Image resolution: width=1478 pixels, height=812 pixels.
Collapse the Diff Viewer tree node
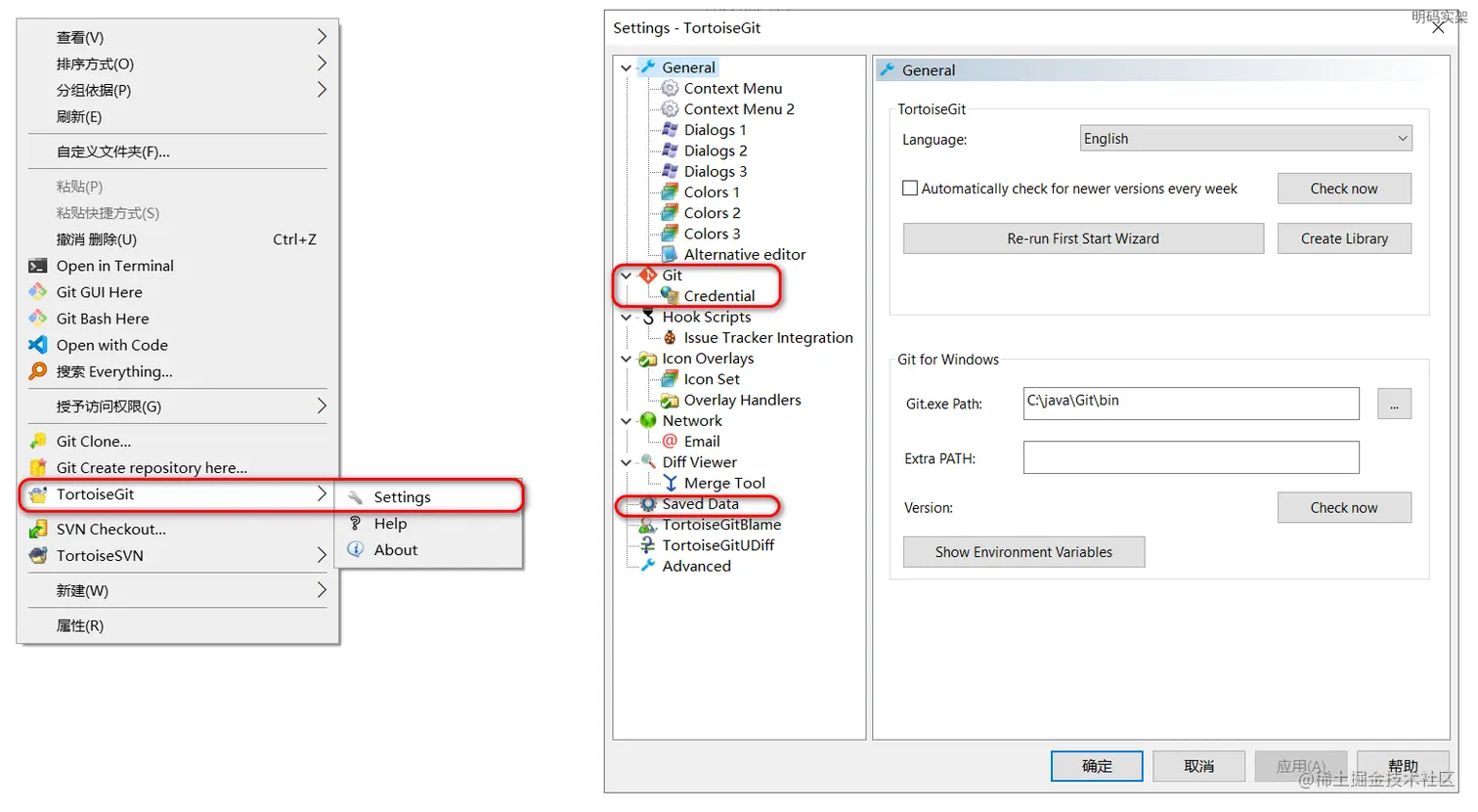point(627,462)
